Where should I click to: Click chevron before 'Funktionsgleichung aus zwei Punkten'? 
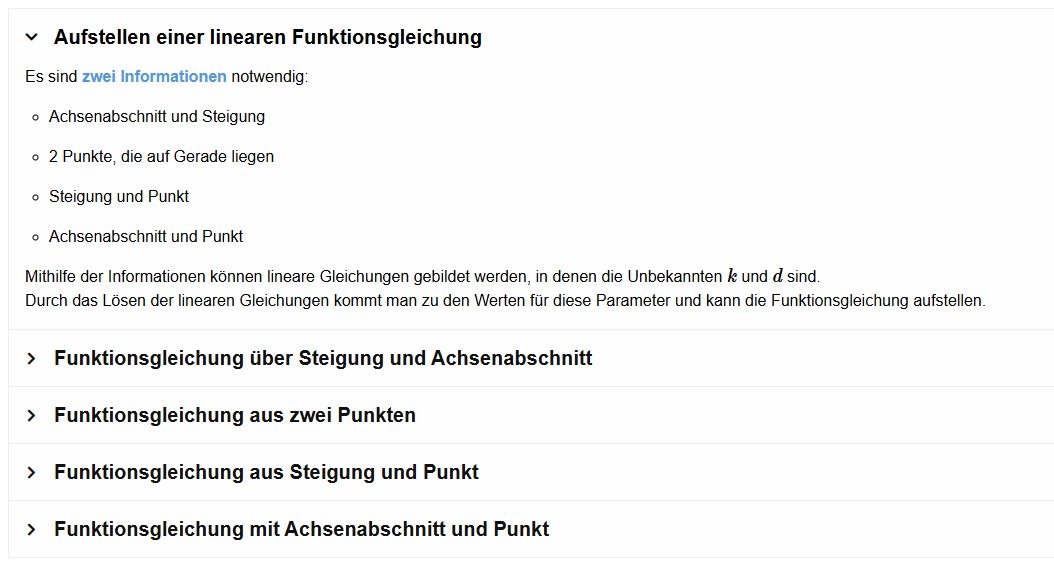pyautogui.click(x=32, y=415)
